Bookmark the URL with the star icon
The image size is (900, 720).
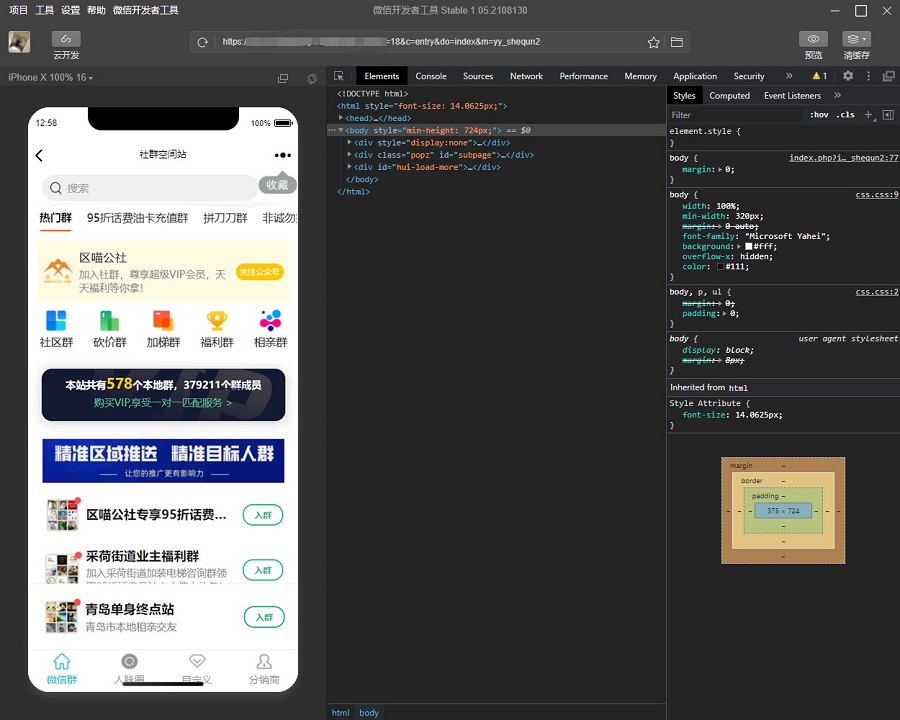tap(653, 42)
